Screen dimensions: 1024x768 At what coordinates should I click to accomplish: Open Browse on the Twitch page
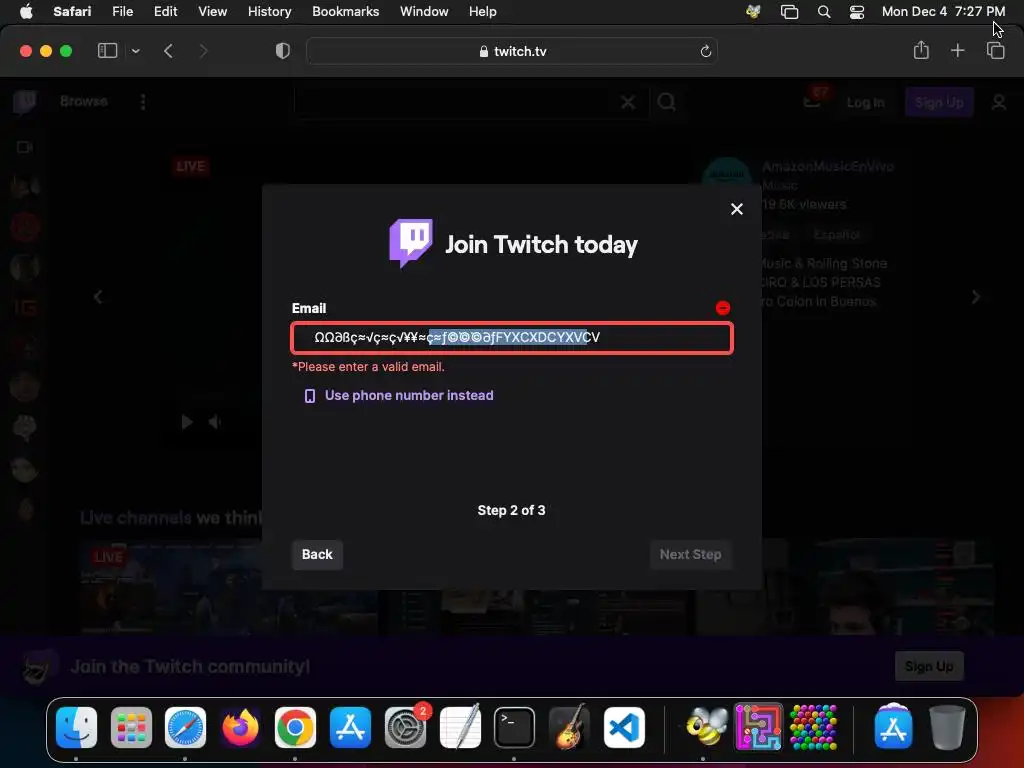[x=84, y=101]
